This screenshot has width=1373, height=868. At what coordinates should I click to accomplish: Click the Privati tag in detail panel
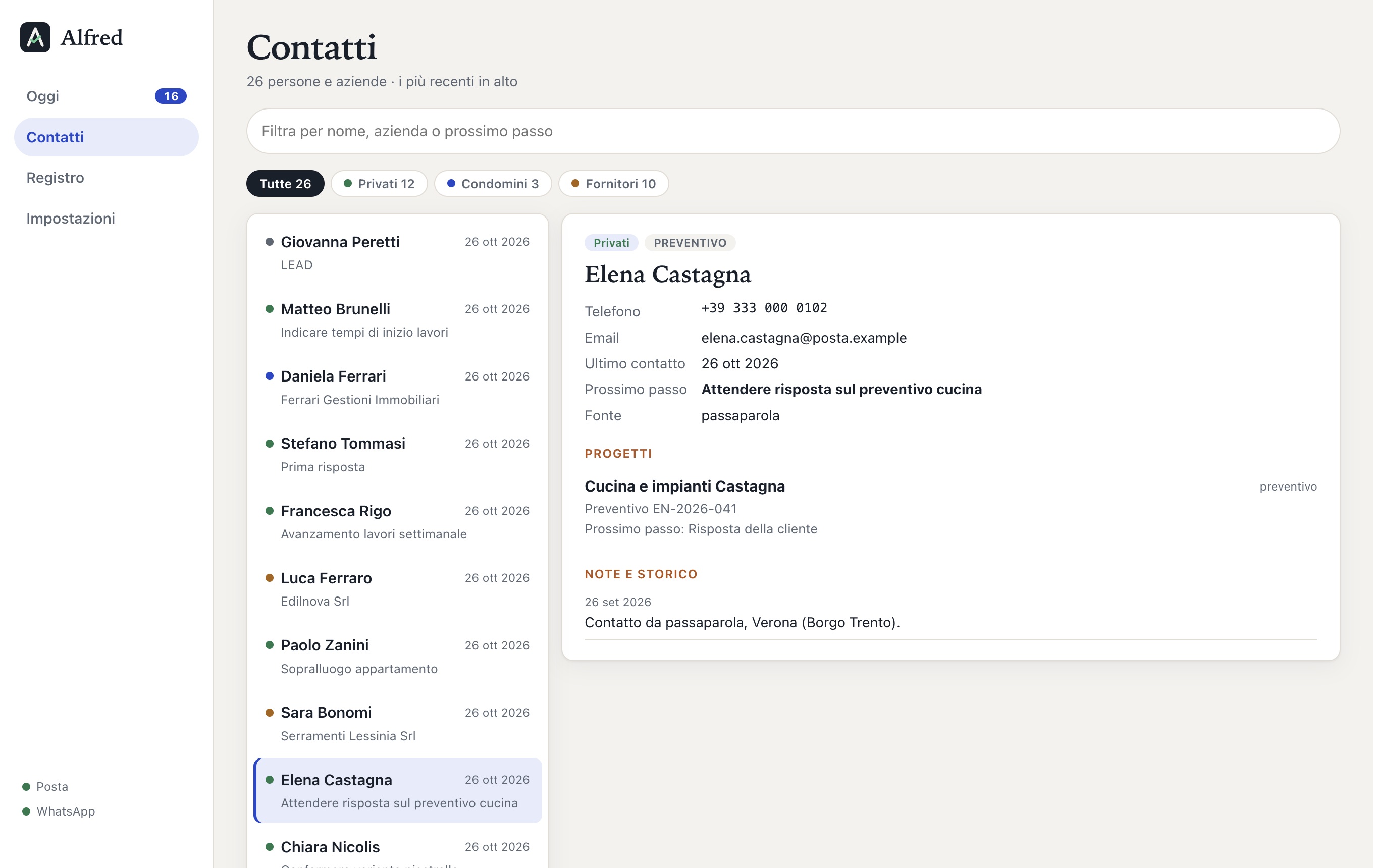point(611,243)
